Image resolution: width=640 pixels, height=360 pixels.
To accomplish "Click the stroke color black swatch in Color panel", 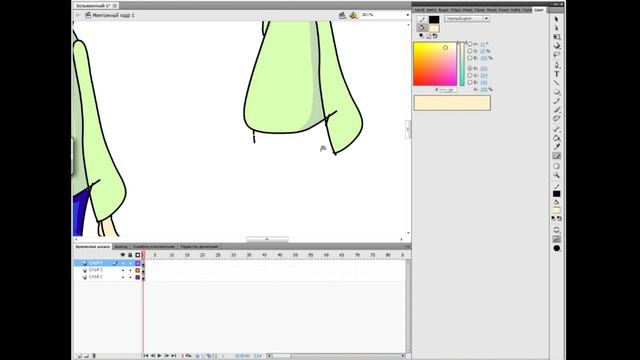I will [x=434, y=20].
